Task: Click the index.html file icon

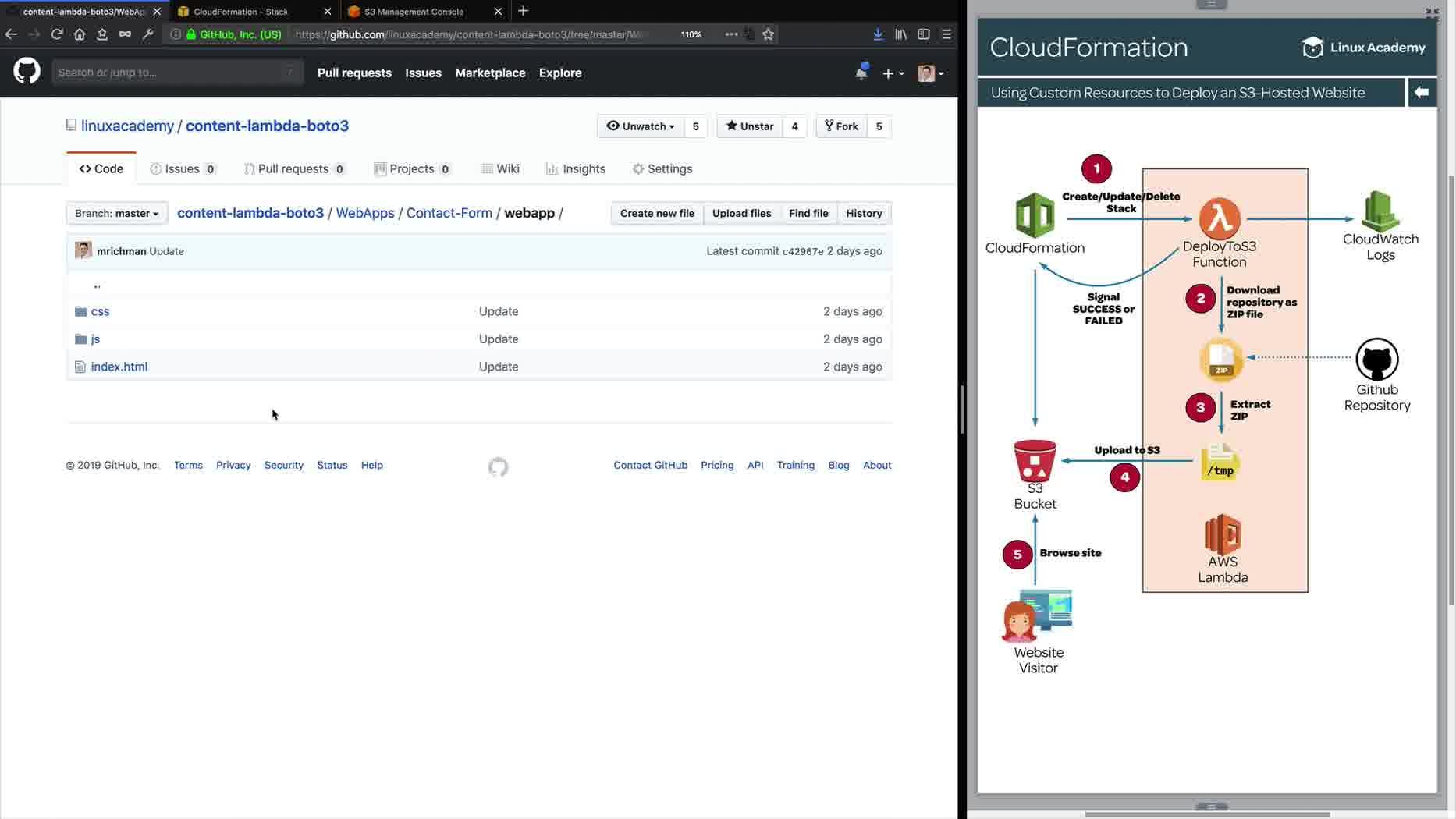Action: pyautogui.click(x=80, y=367)
